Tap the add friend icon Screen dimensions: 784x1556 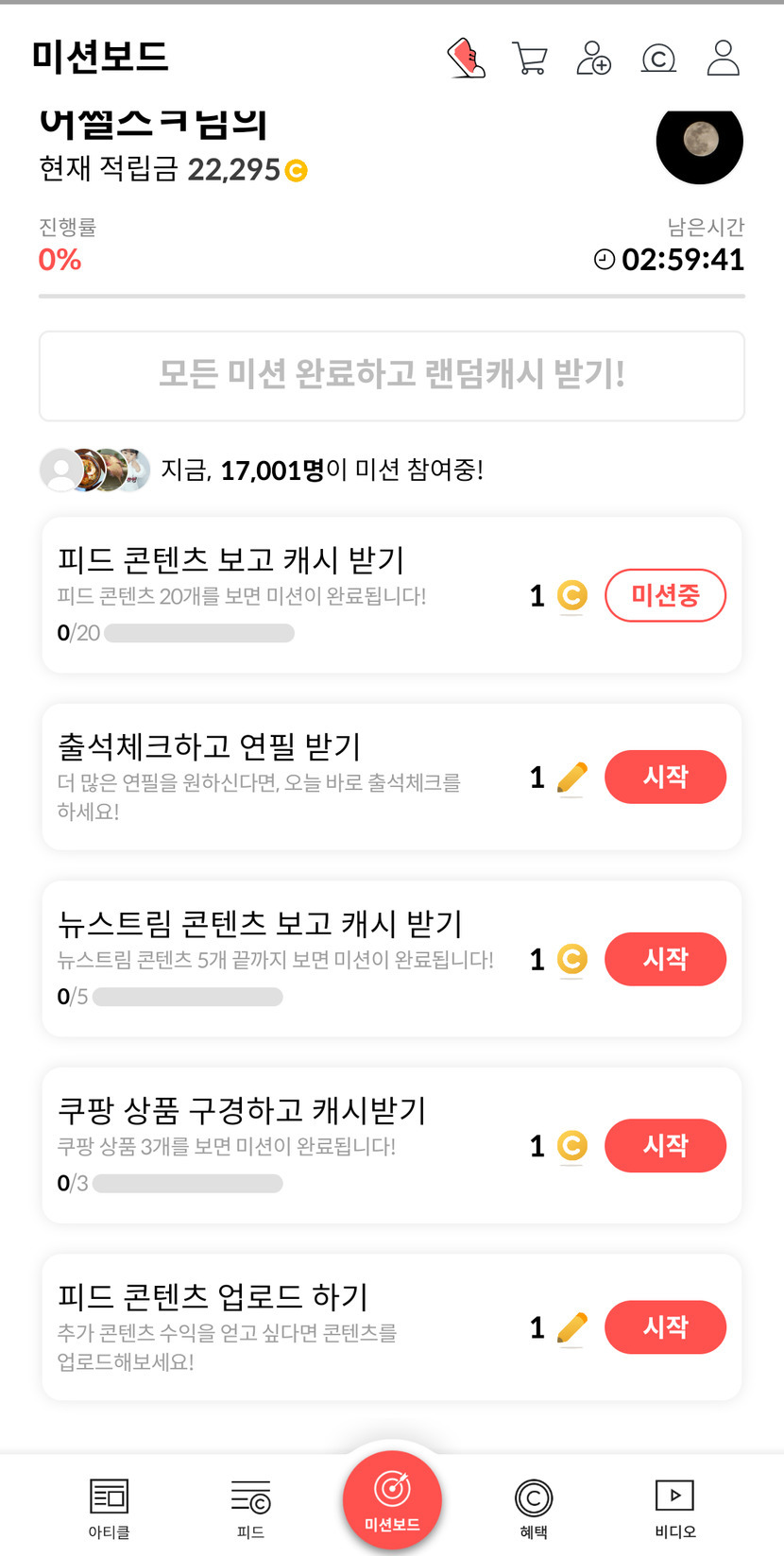coord(594,58)
